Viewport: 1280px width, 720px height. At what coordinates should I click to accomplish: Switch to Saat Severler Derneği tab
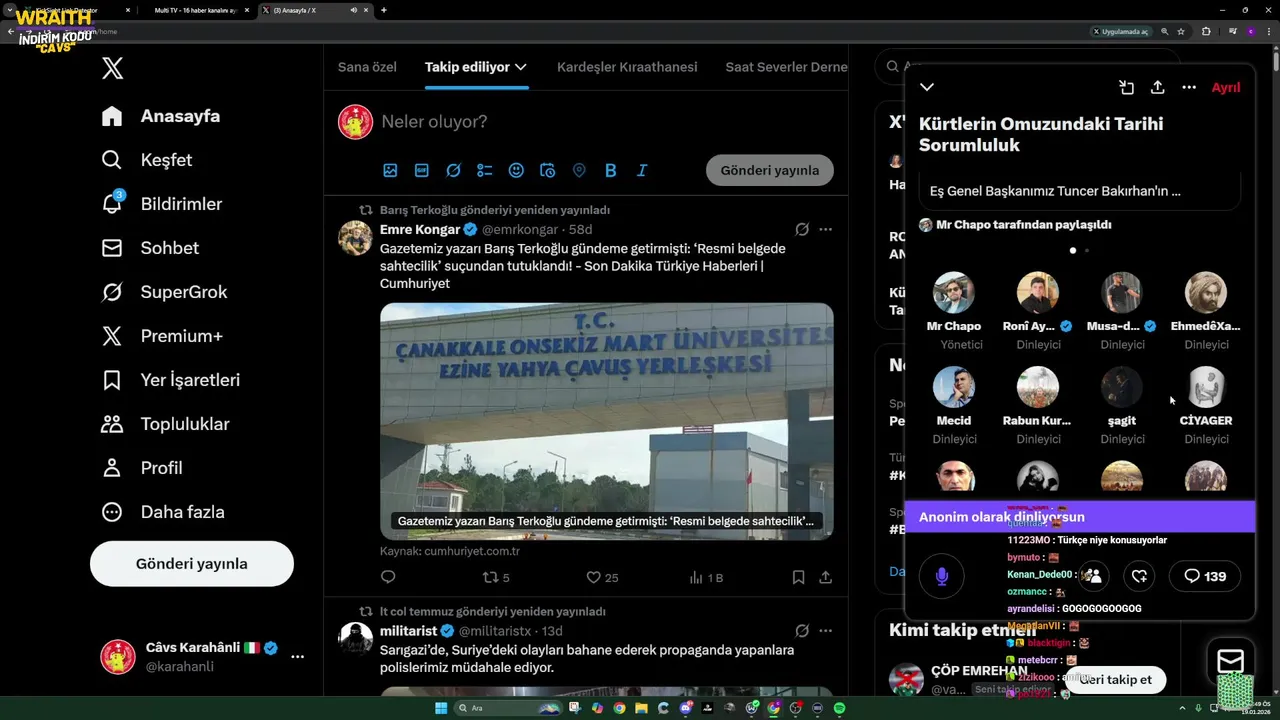[786, 67]
